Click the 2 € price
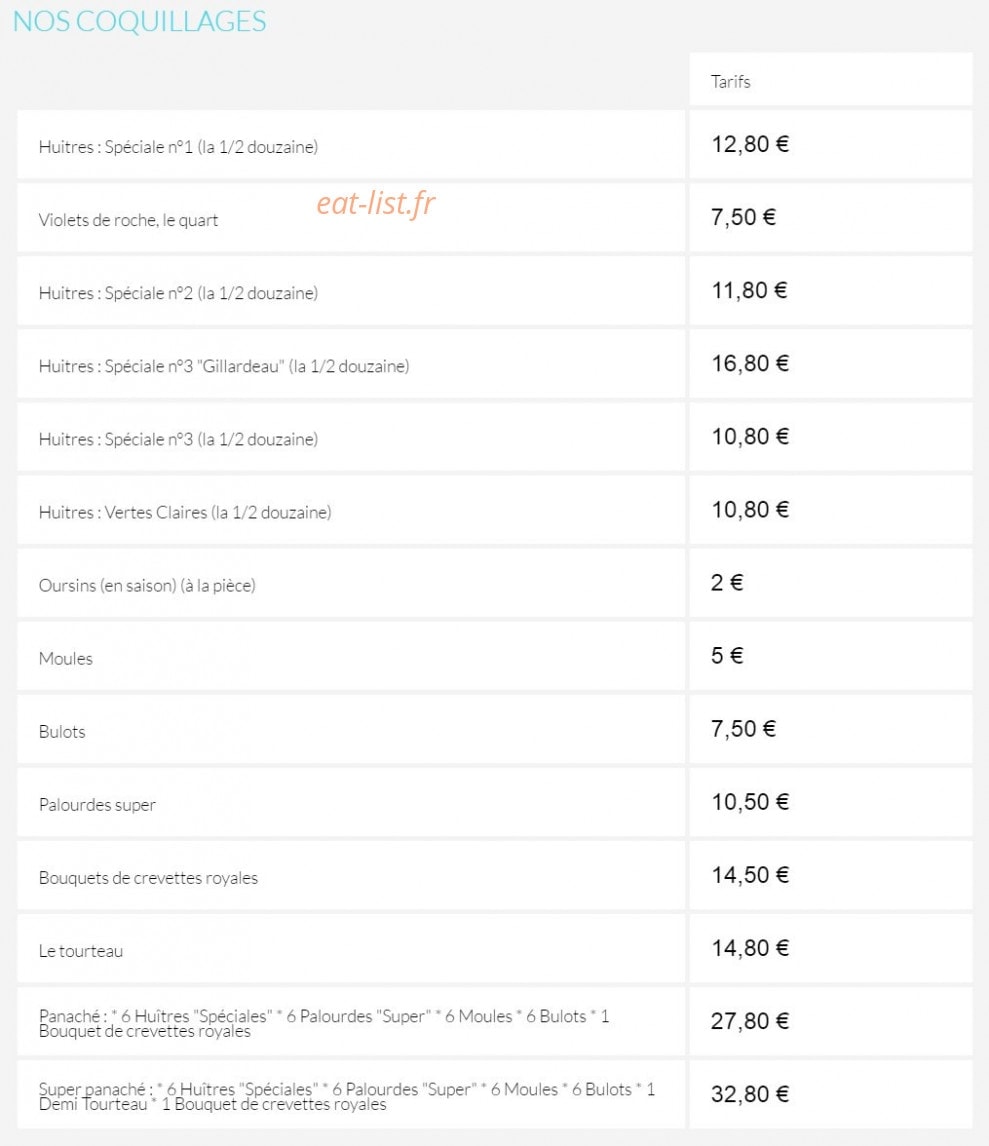Viewport: 989px width, 1146px height. (x=727, y=583)
